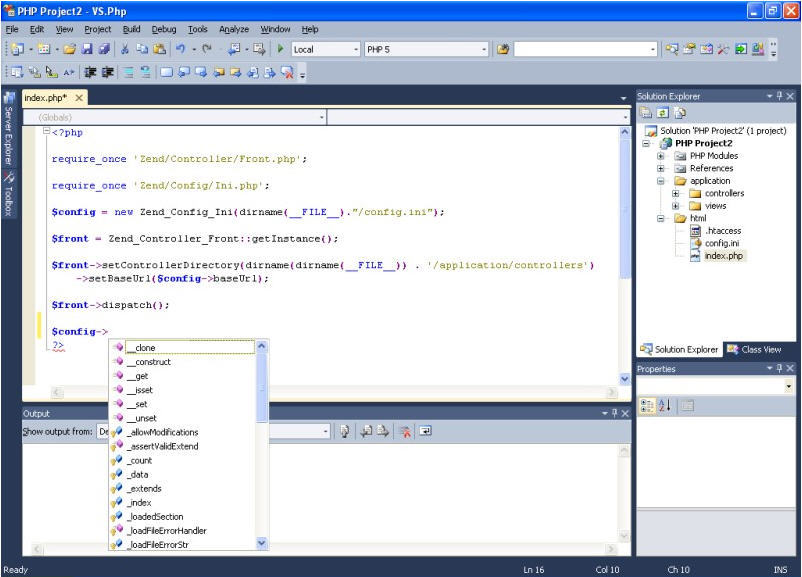The image size is (802, 577).
Task: Click the Copy icon in toolbar
Action: (142, 49)
